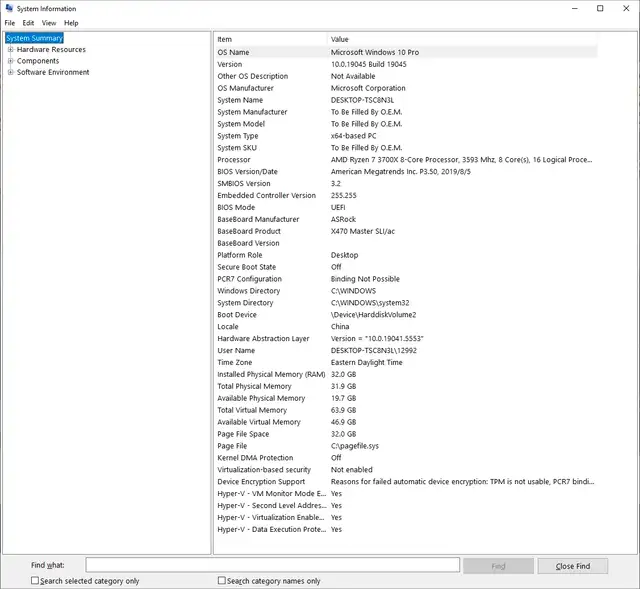Select Software Environment category label
This screenshot has width=640, height=589.
pos(53,72)
